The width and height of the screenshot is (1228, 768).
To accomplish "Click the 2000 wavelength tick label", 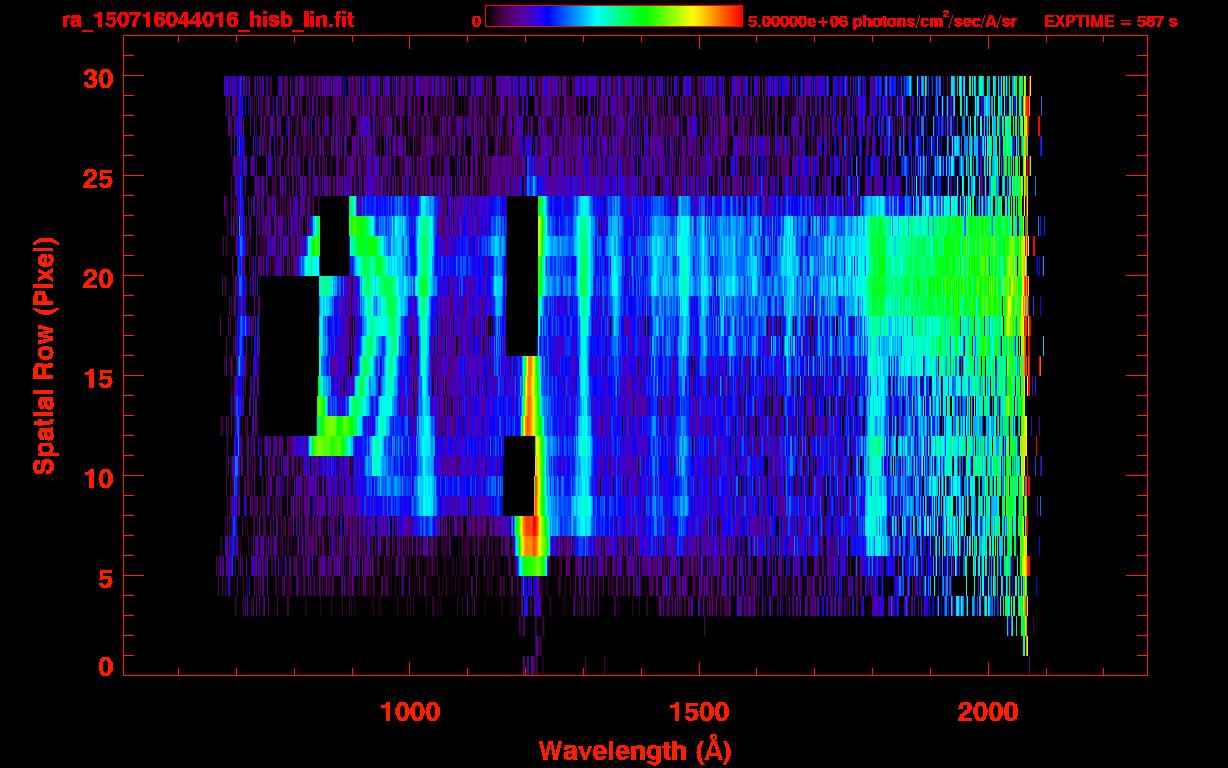I will coord(988,712).
